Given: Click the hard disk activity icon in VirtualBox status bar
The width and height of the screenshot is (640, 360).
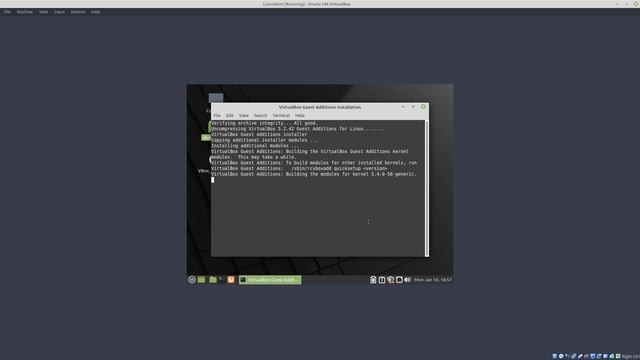Looking at the screenshot, I should (555, 356).
